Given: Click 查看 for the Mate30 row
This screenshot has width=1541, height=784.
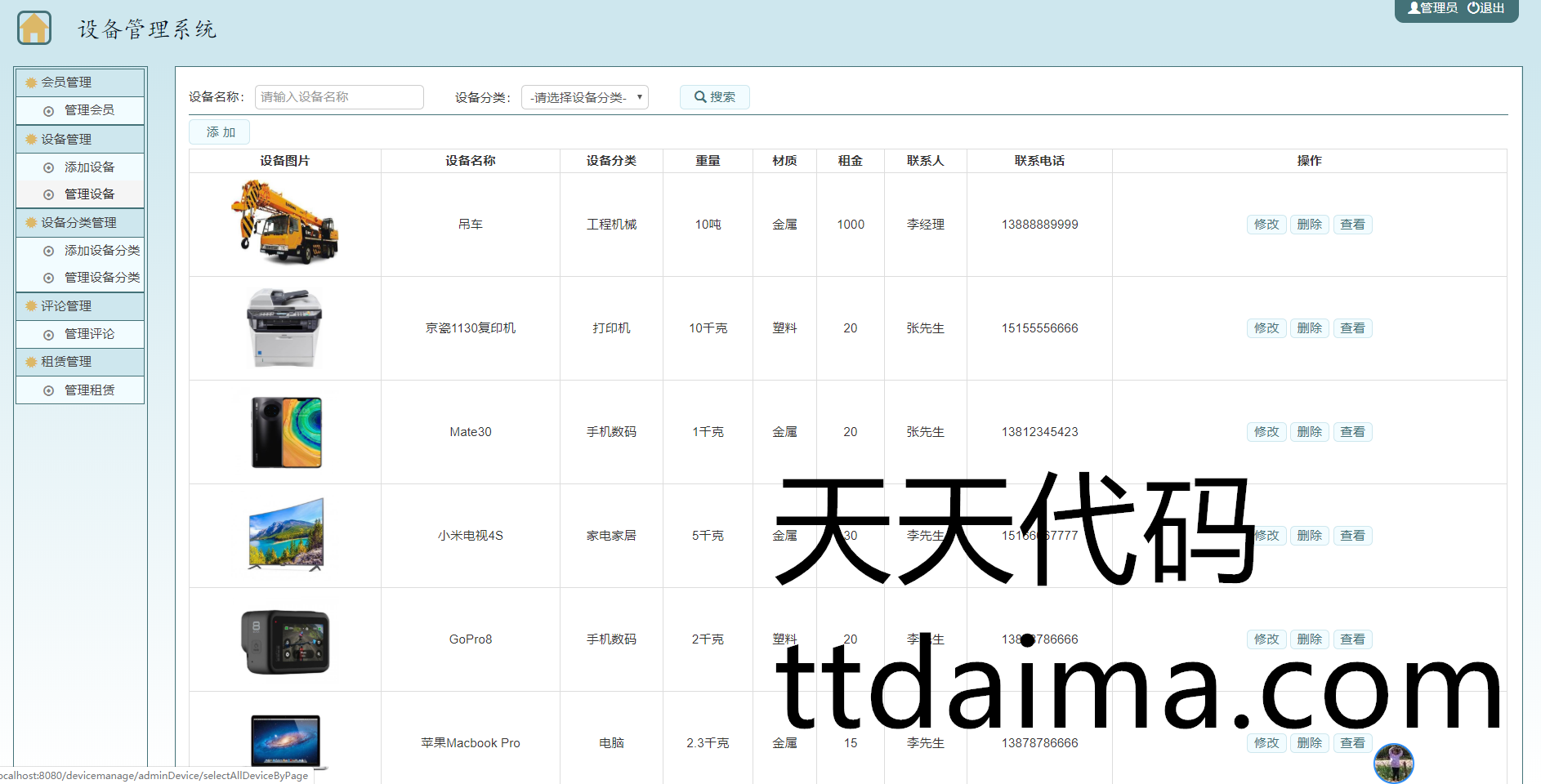Looking at the screenshot, I should [x=1352, y=432].
